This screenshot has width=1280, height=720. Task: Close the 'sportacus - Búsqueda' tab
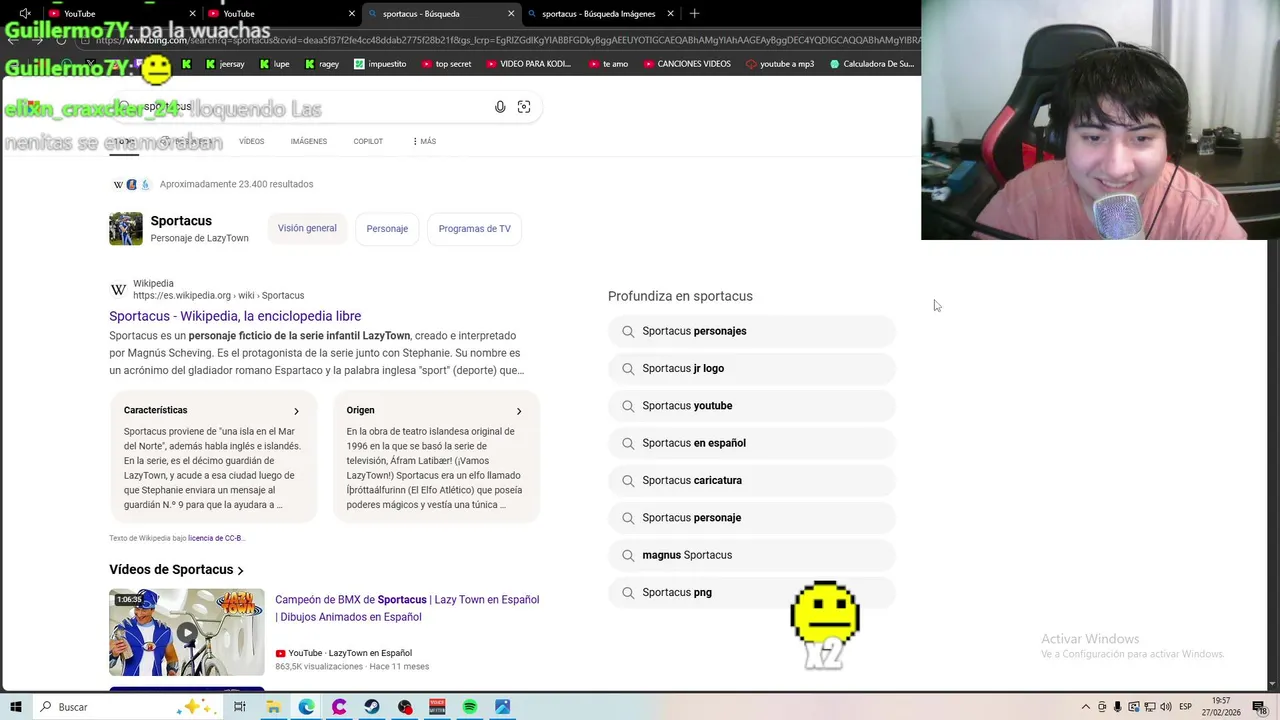tap(511, 14)
